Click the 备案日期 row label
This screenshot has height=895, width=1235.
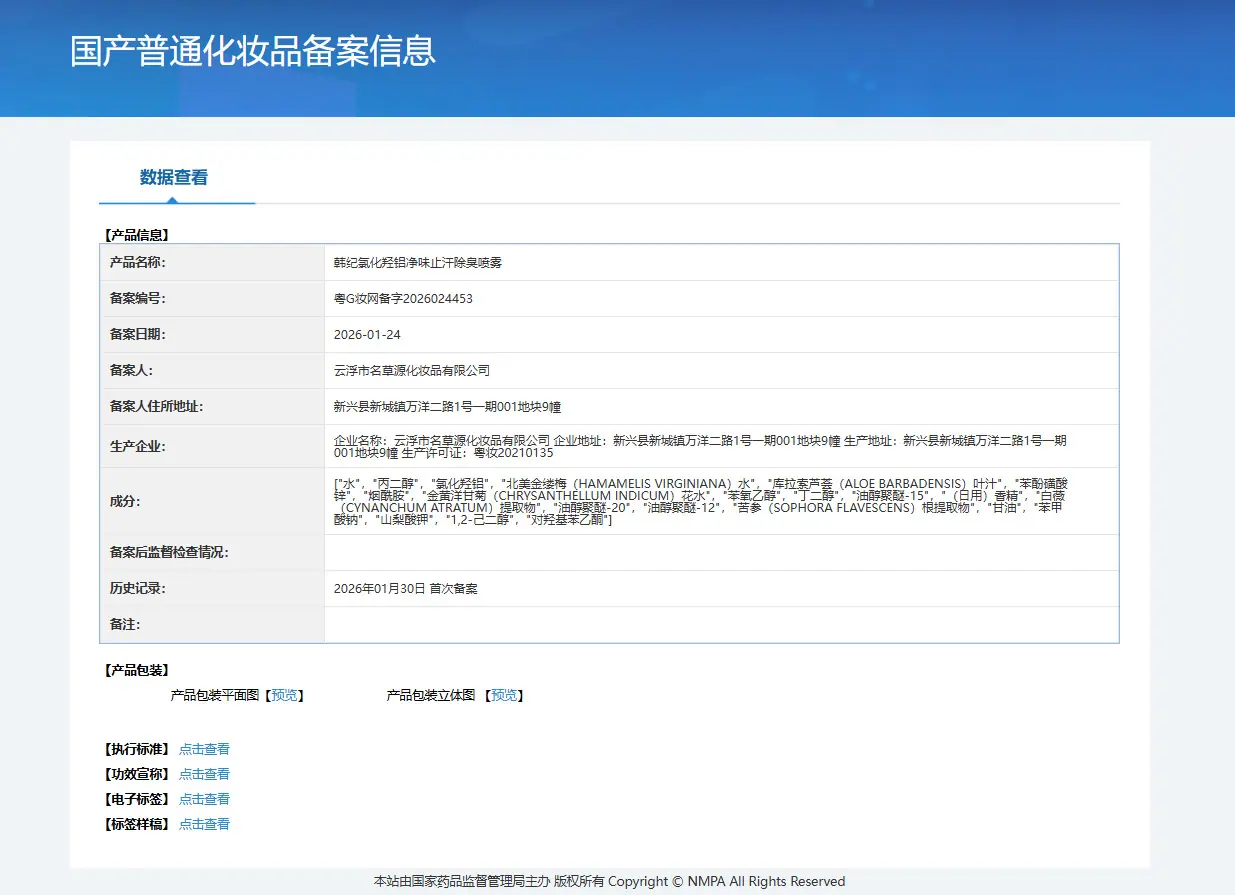click(x=137, y=335)
